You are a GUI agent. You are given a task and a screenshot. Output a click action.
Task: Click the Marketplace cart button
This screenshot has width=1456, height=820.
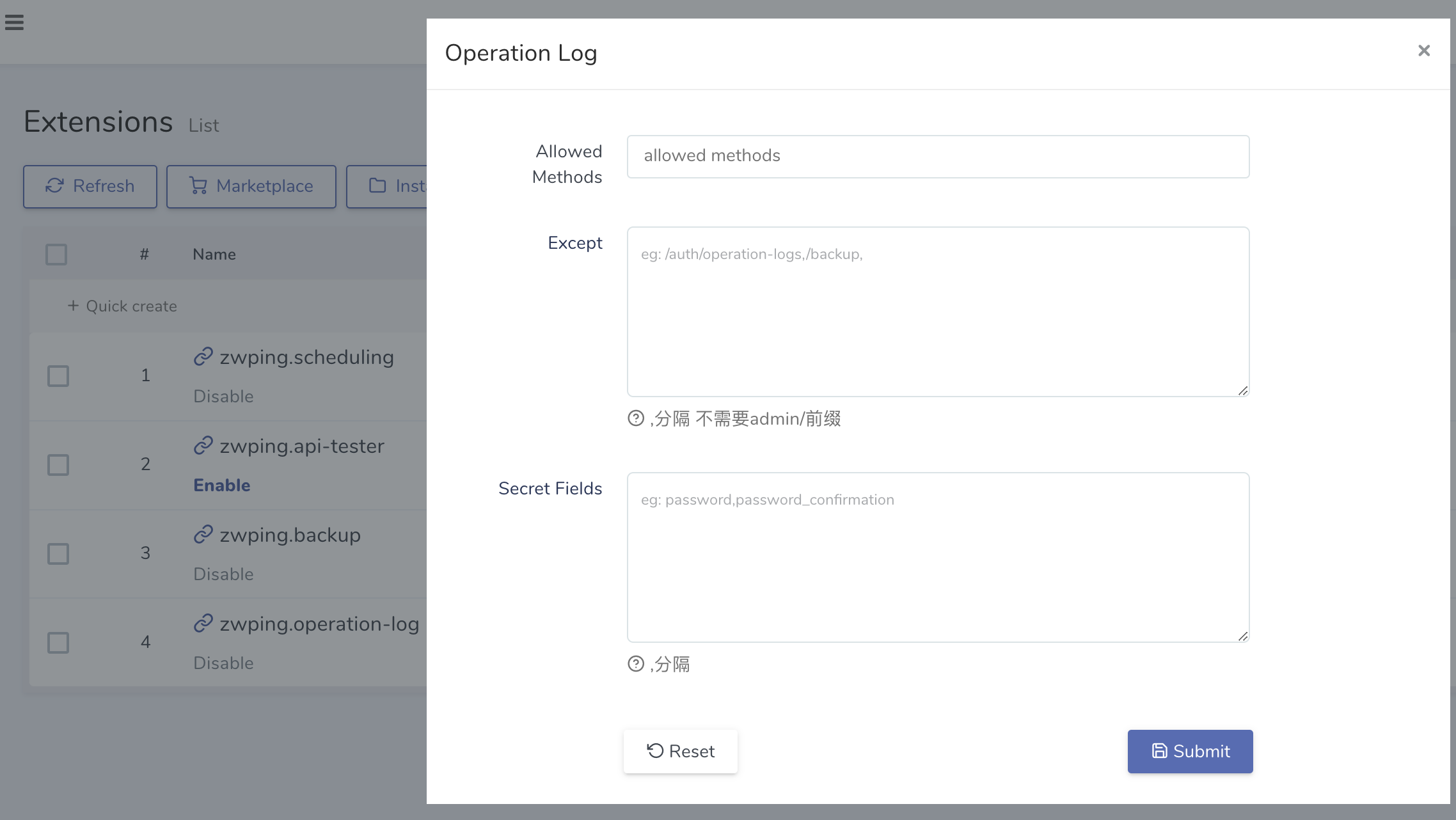click(x=251, y=186)
